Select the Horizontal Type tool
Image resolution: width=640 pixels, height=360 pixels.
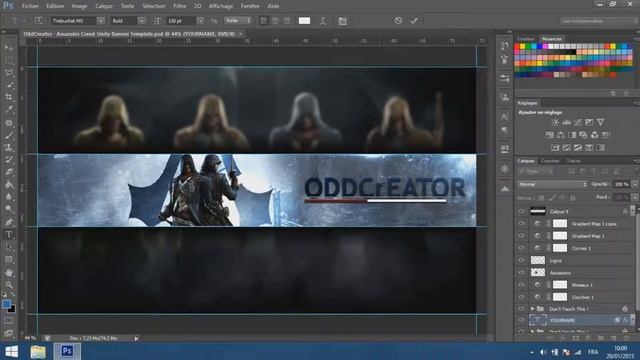tap(9, 235)
